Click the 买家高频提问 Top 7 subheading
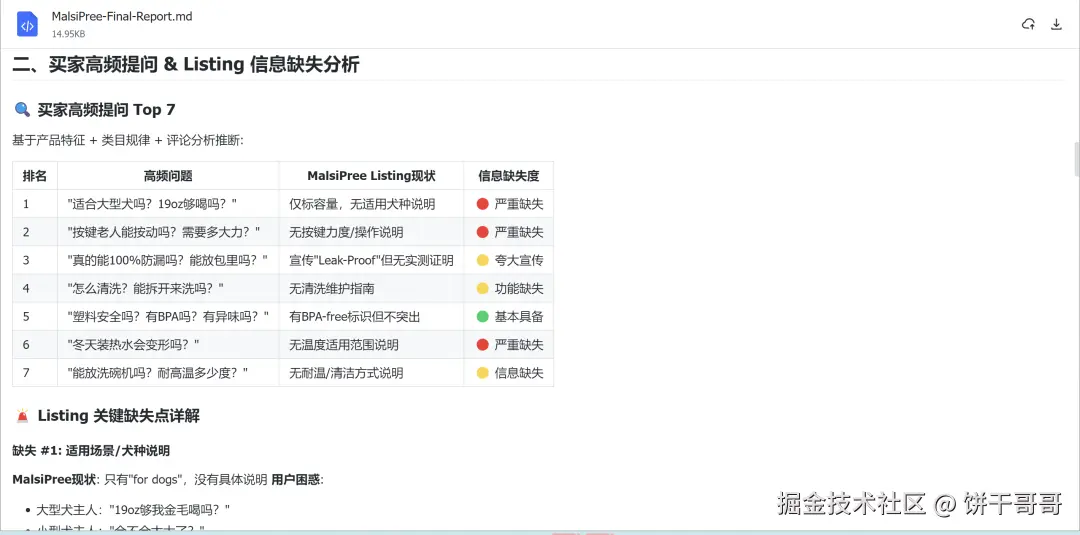The height and width of the screenshot is (535, 1080). pyautogui.click(x=106, y=109)
